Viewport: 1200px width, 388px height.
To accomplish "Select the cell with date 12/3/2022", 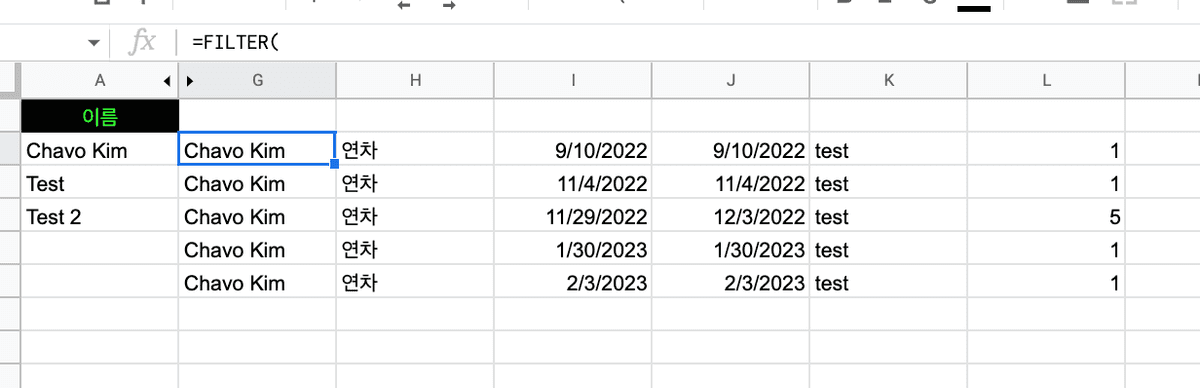I will [x=731, y=216].
